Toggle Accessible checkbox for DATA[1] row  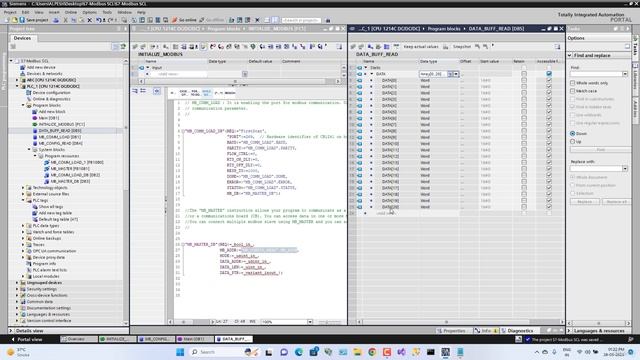(x=549, y=87)
